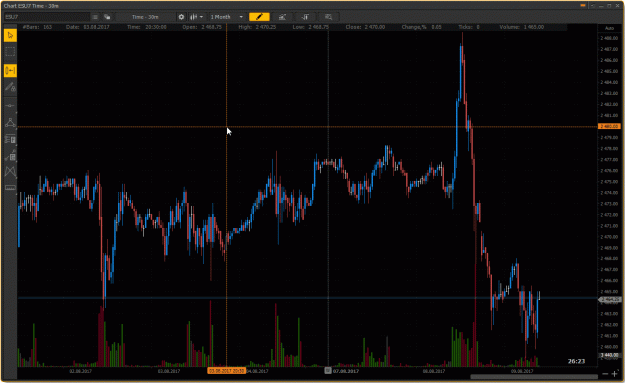625x383 pixels.
Task: Click the link windows icon
Action: [107, 17]
